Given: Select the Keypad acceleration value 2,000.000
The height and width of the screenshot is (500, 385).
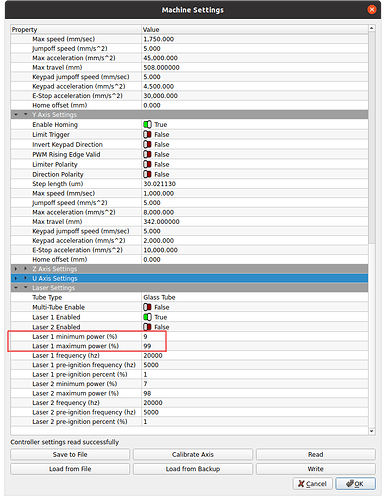Looking at the screenshot, I should [x=158, y=240].
